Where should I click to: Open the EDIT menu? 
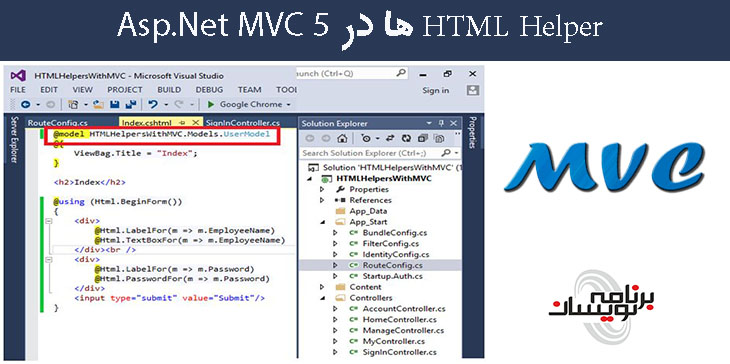(49, 90)
